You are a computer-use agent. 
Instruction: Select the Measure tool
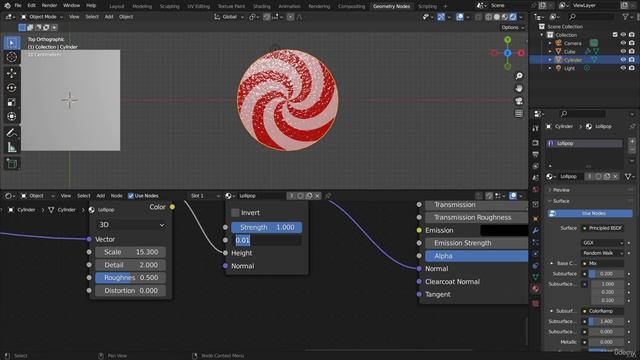[12, 147]
